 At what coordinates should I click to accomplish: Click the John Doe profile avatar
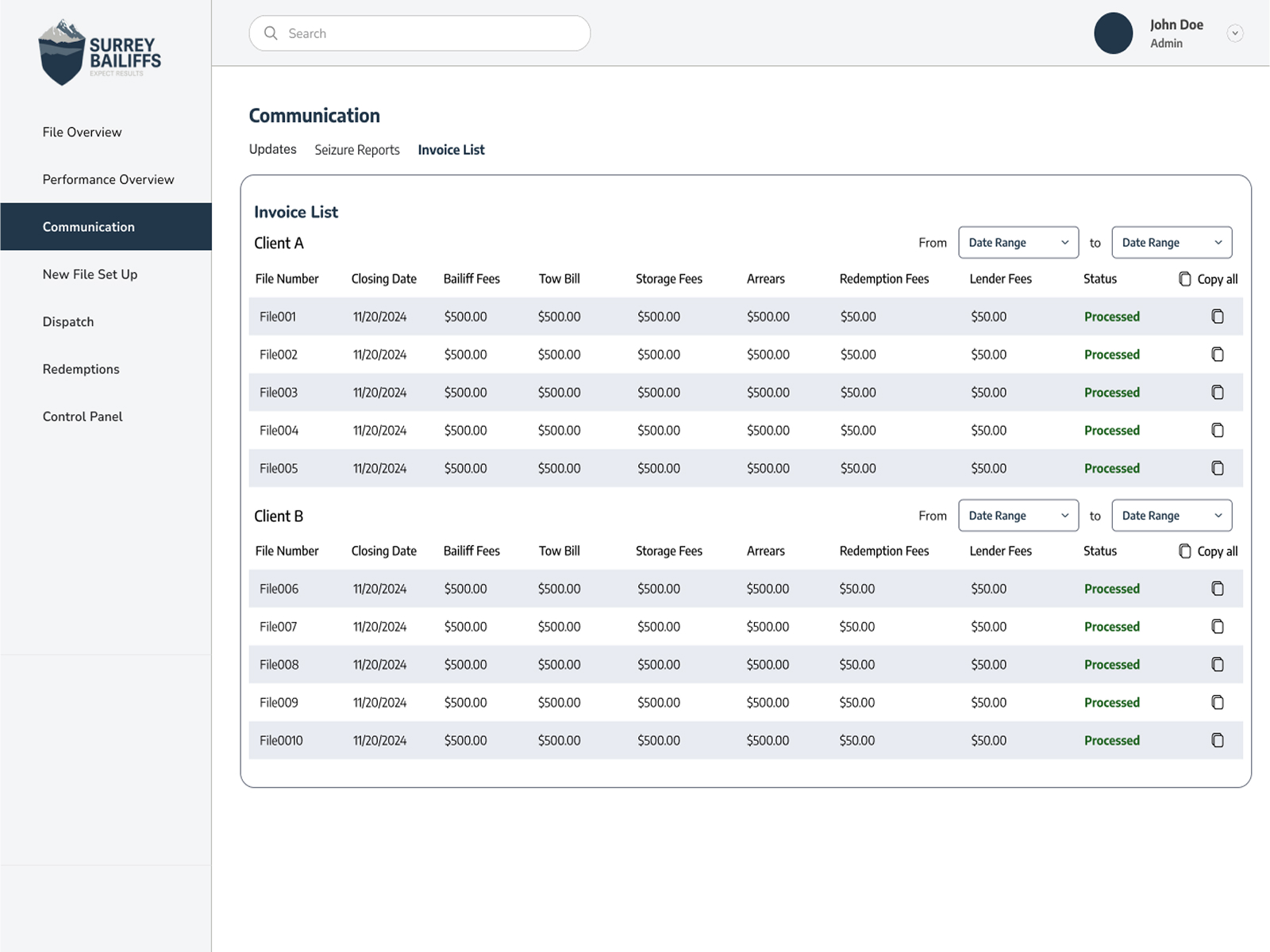pos(1113,33)
